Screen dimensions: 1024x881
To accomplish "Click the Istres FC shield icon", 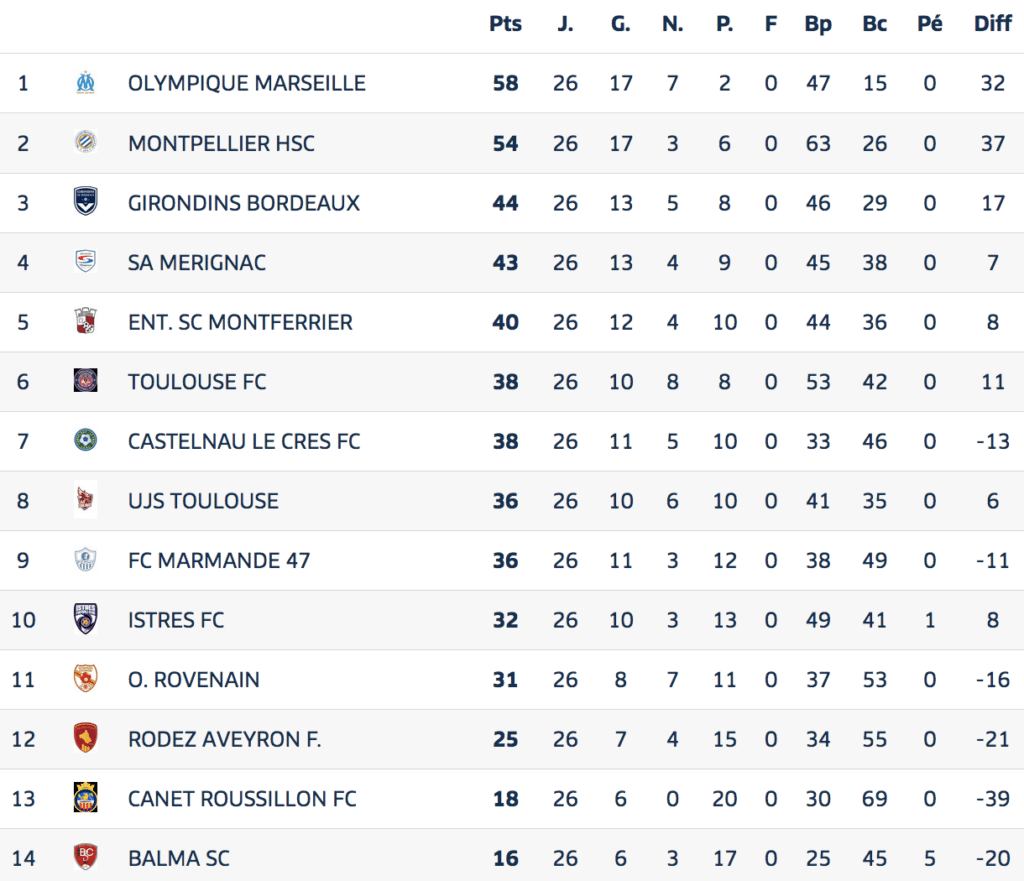I will (86, 619).
